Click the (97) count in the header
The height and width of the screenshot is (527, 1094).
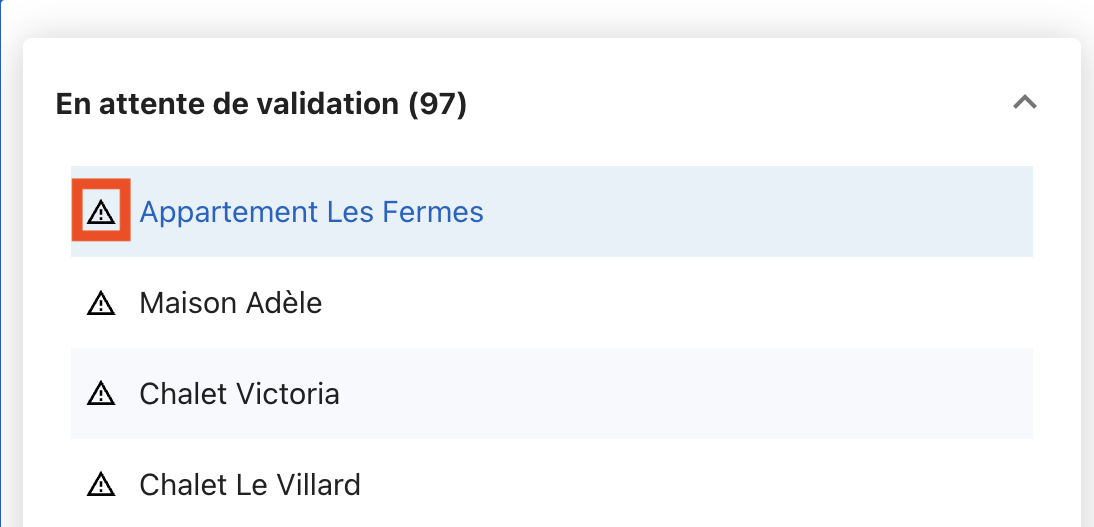(438, 103)
